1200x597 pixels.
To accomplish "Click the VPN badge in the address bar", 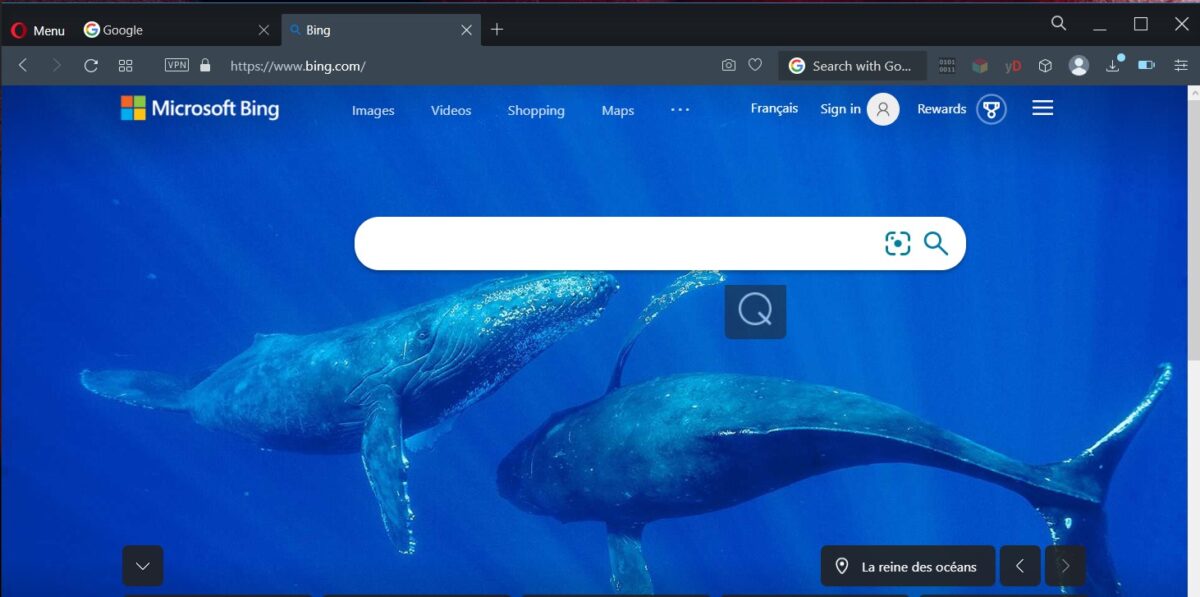I will click(x=176, y=64).
